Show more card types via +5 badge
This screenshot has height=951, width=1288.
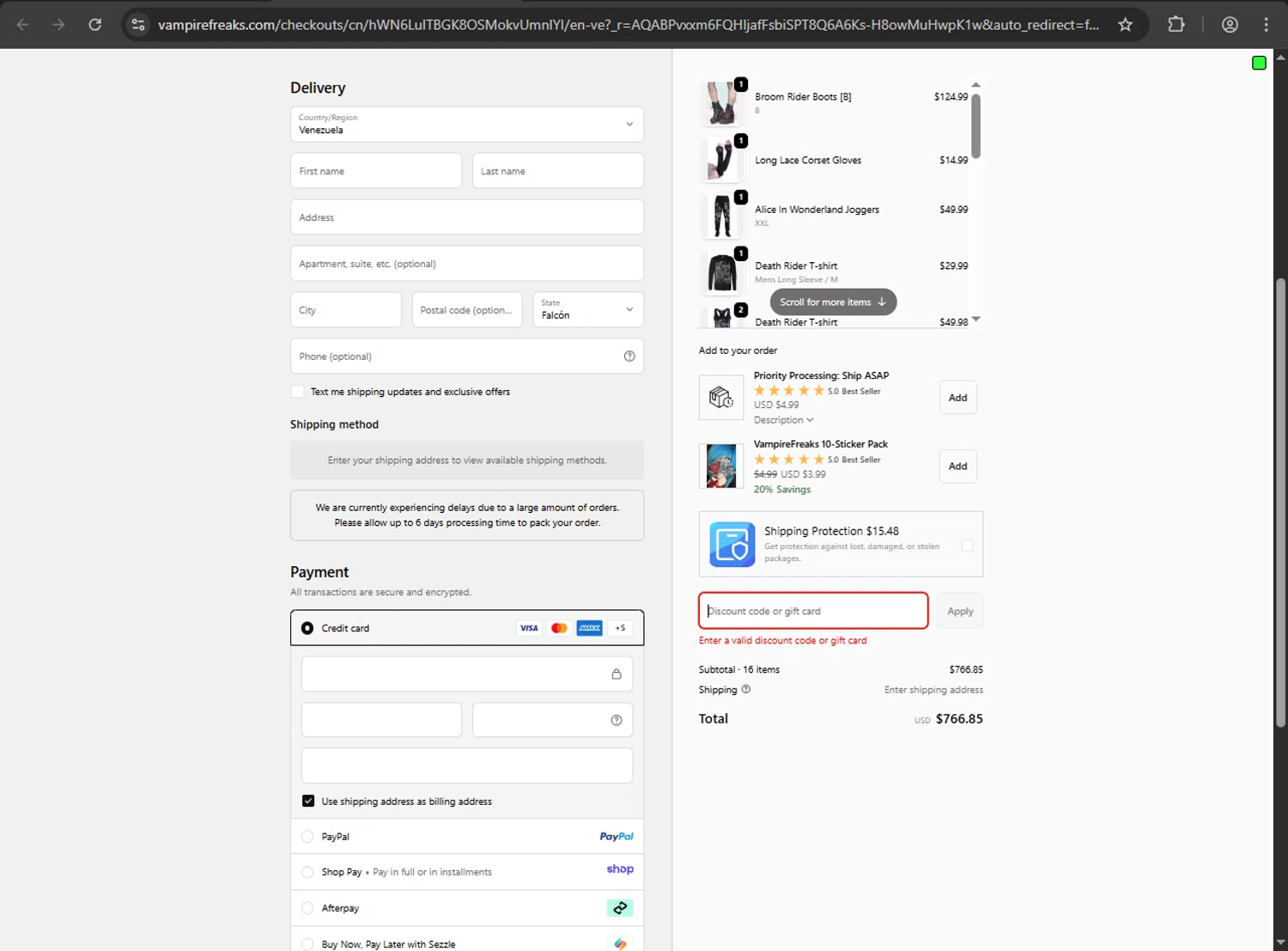pos(620,628)
